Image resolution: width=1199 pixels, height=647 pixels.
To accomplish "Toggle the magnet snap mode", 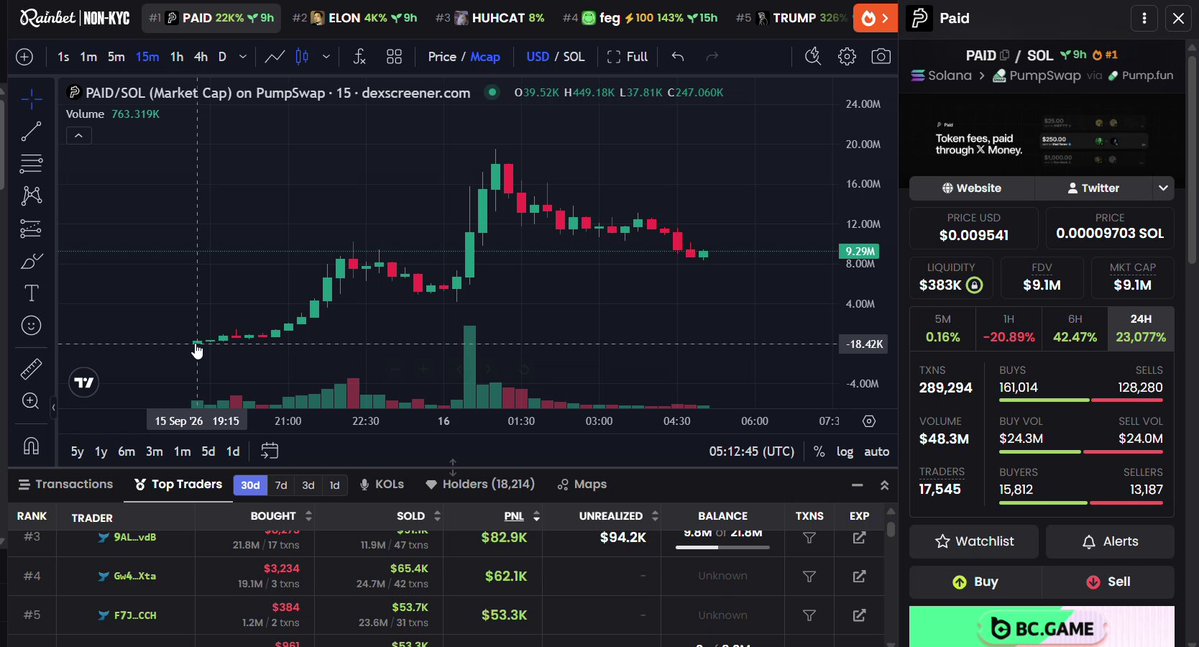I will click(31, 445).
